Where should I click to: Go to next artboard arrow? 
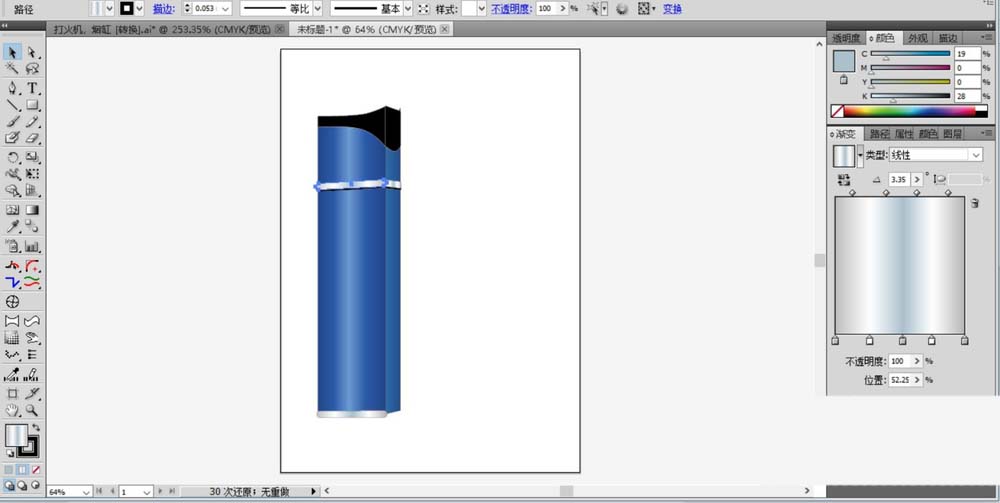coord(160,492)
